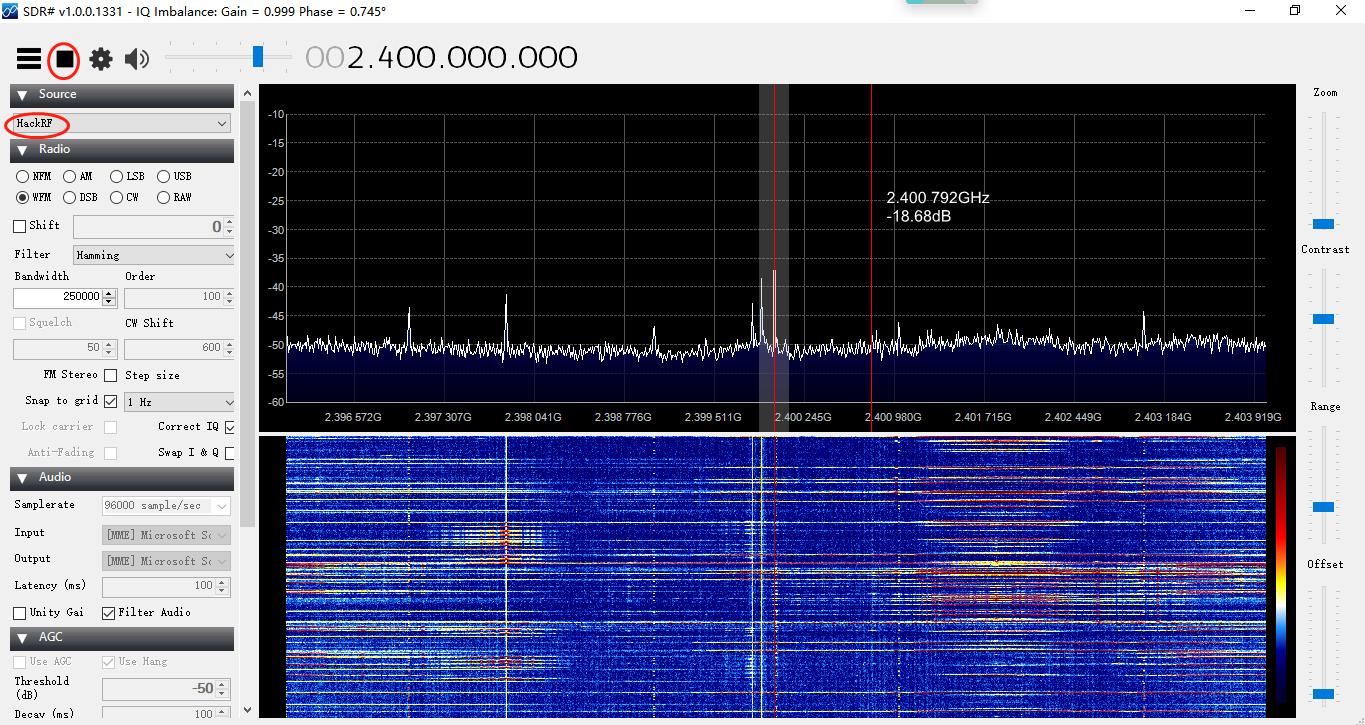Screen dimensions: 1365x725
Task: Click the Offset slider handle
Action: tap(1323, 693)
